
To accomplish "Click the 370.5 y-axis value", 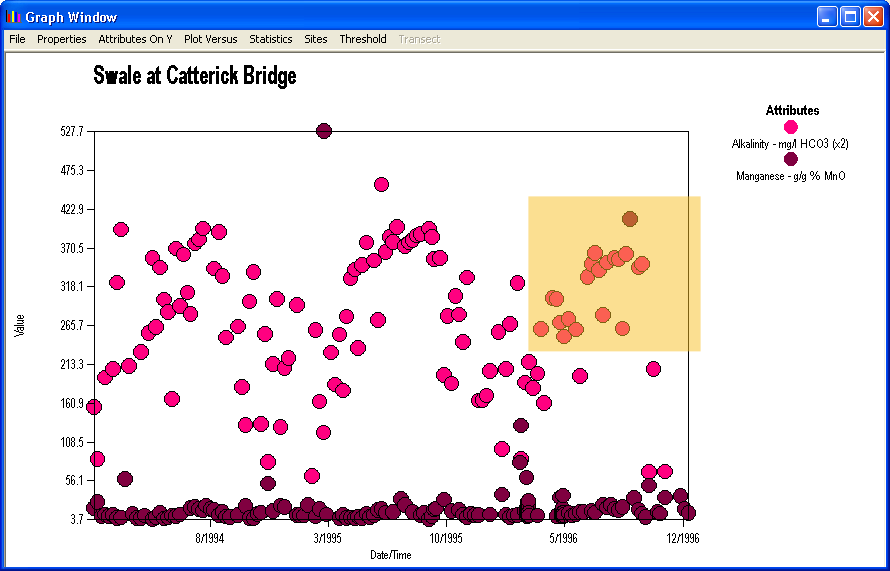I will coord(72,248).
